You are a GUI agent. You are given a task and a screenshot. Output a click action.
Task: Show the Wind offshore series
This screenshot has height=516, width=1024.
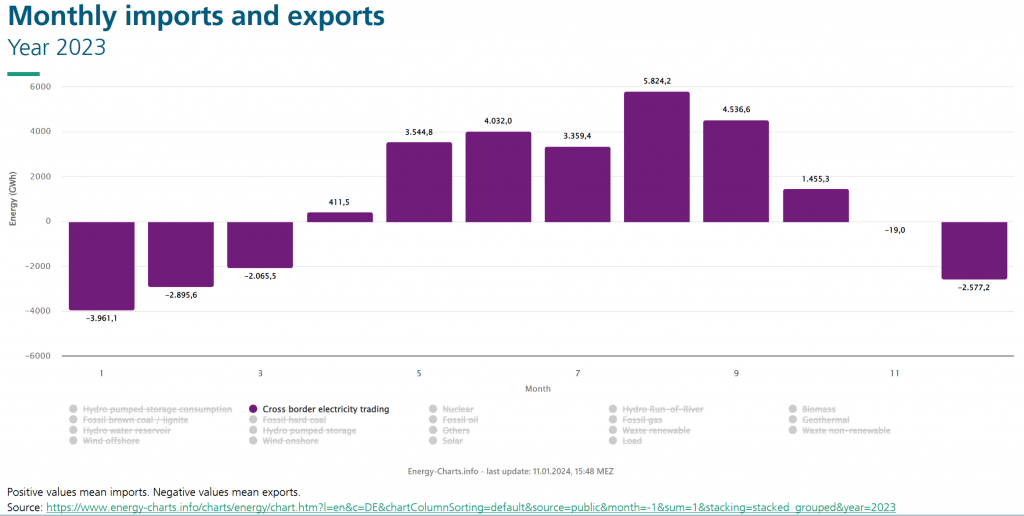pos(104,441)
